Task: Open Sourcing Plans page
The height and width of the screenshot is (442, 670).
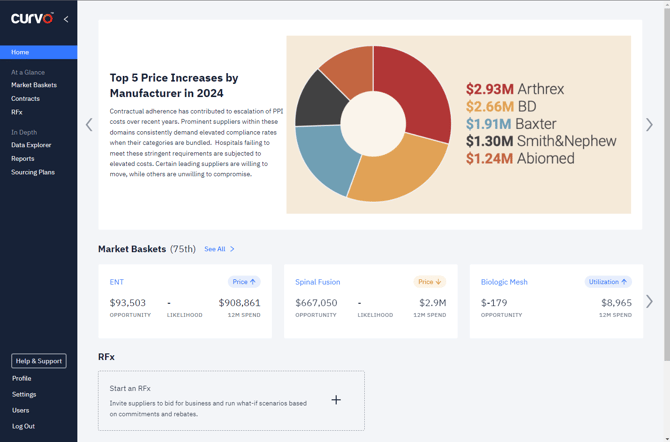Action: click(x=33, y=172)
